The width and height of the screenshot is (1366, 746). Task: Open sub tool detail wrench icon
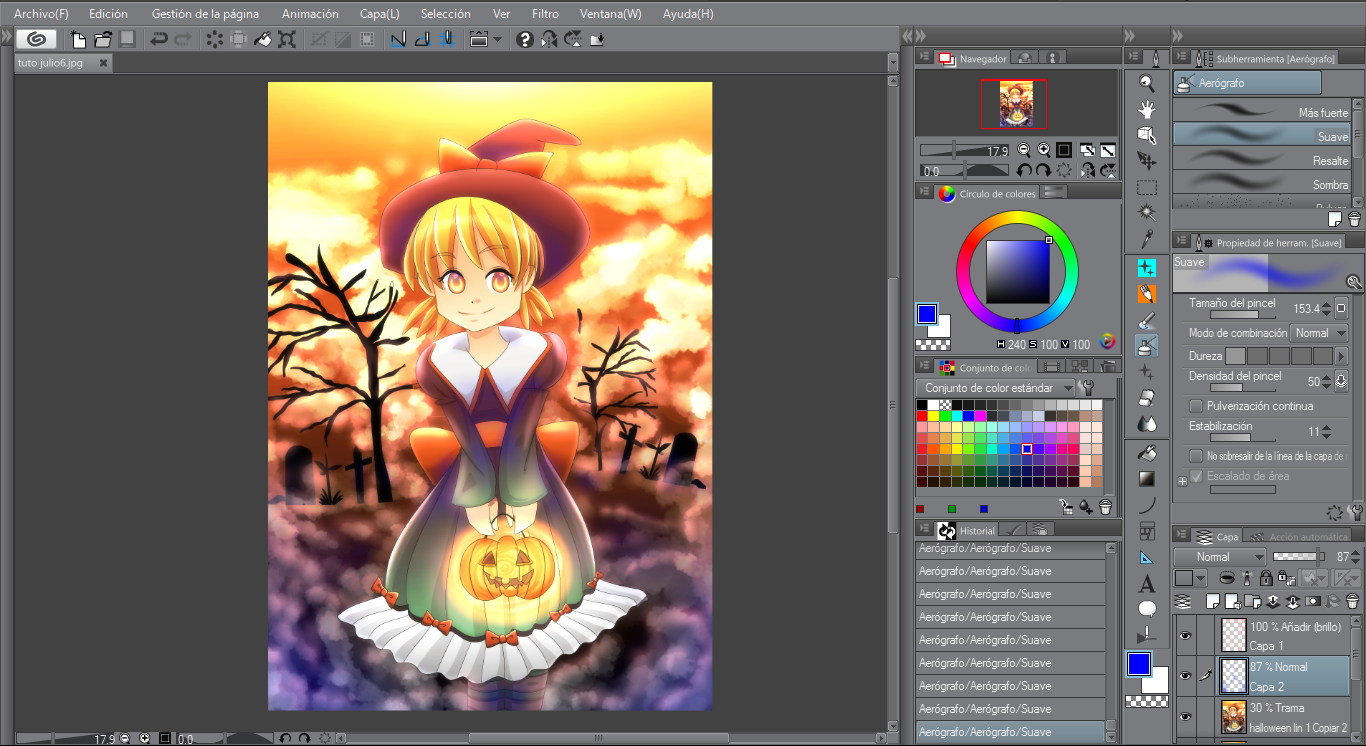[1355, 283]
